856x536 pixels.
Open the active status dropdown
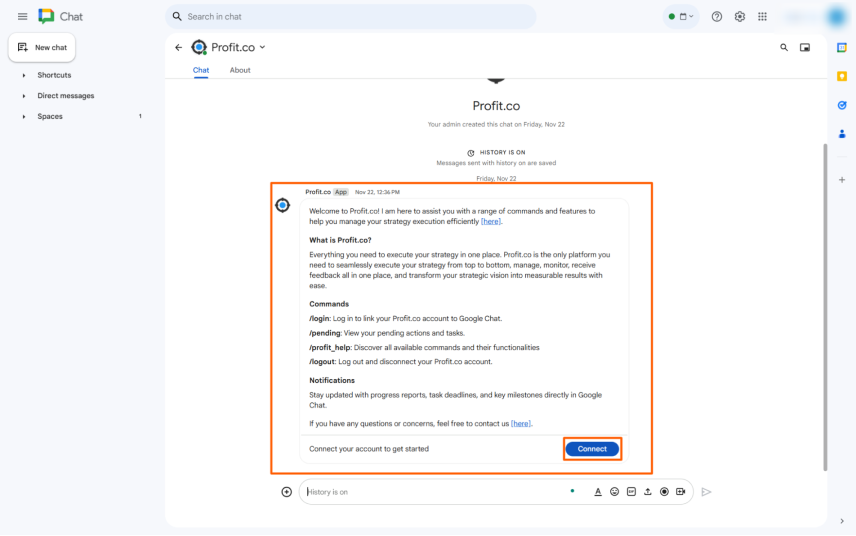click(681, 16)
